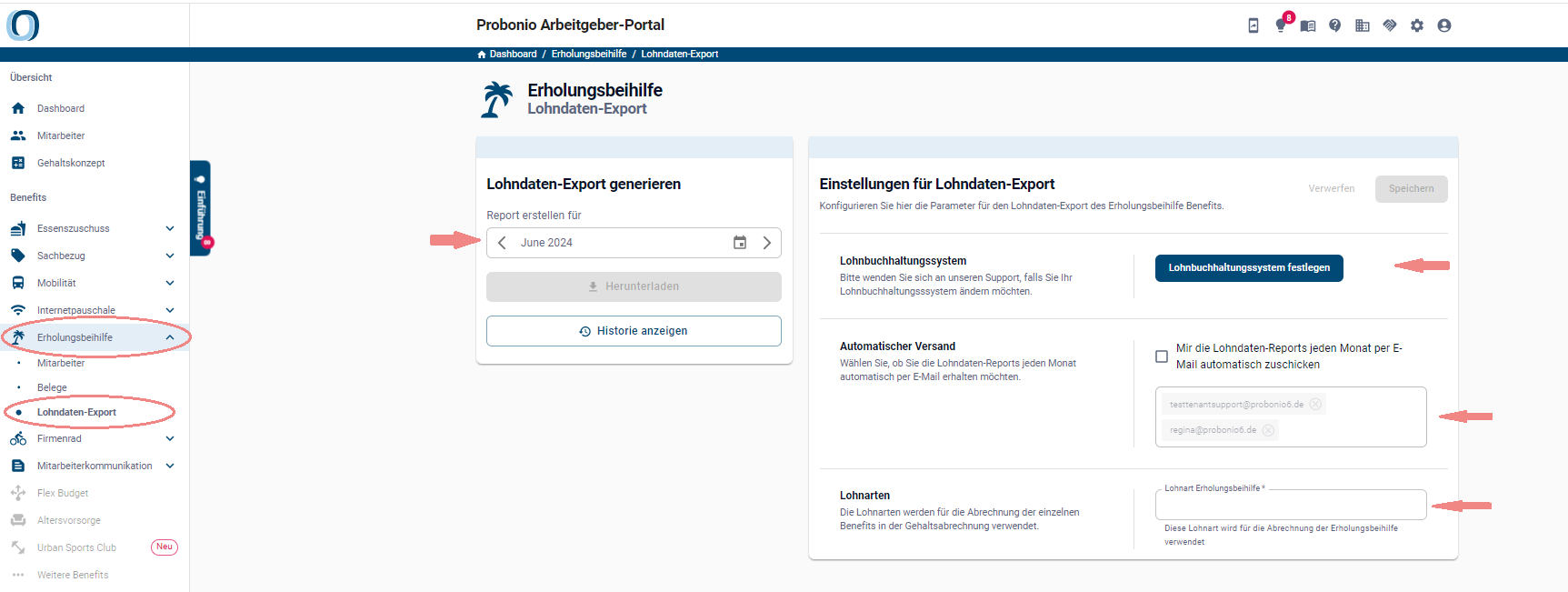Click the home icon in breadcrumb
This screenshot has height=592, width=1568.
point(482,55)
